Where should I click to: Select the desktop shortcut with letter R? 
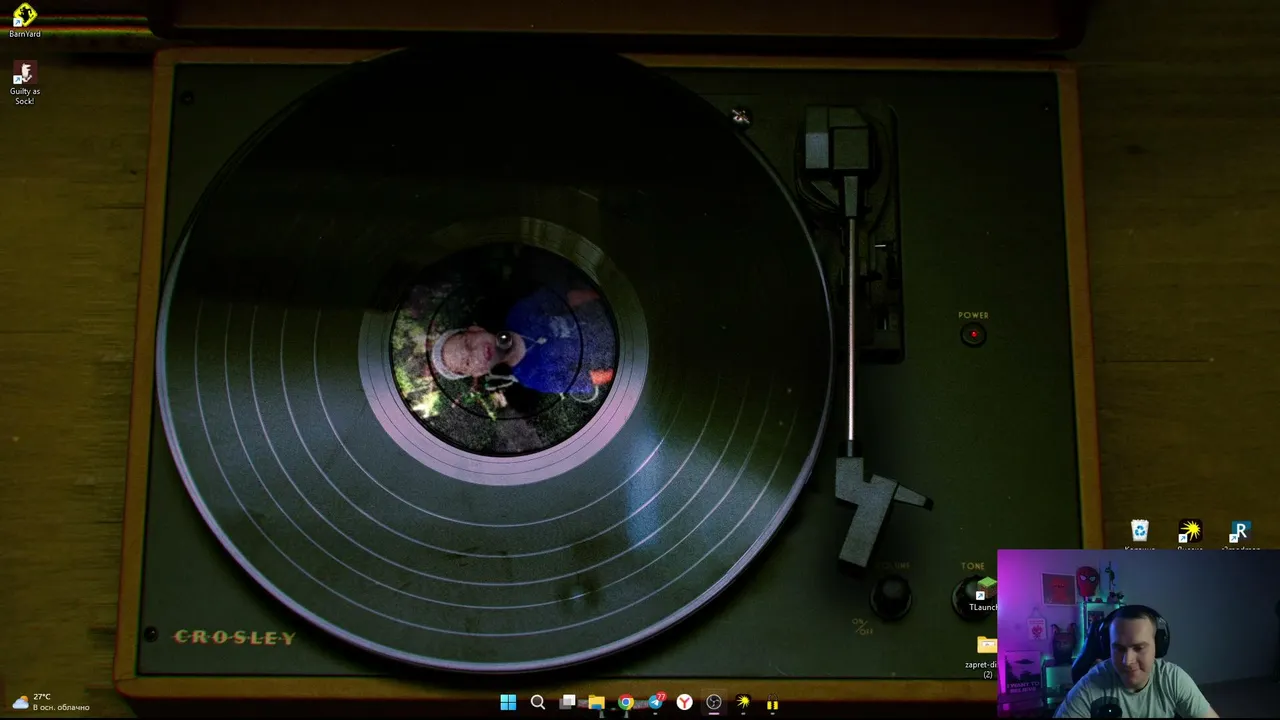tap(1240, 534)
